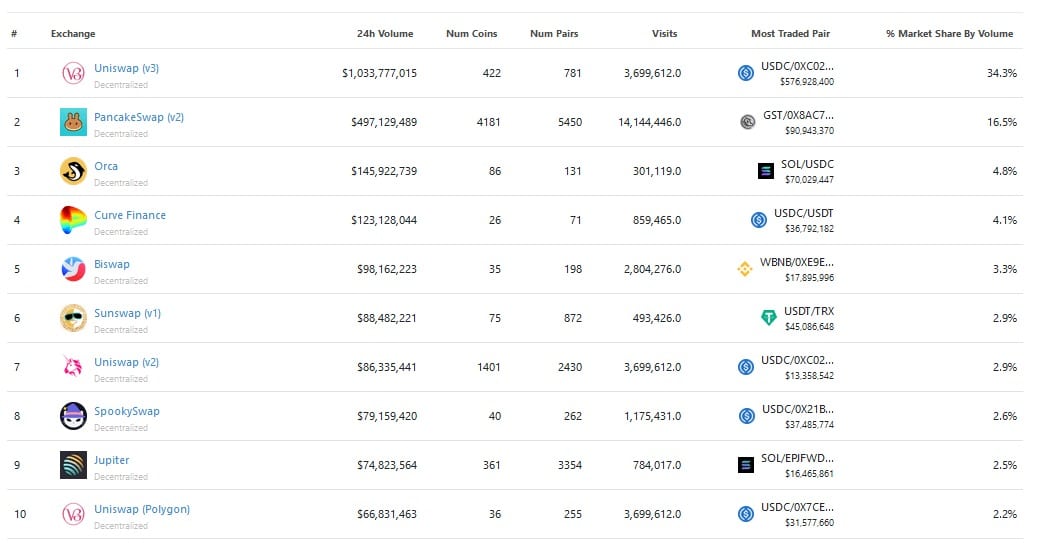Sort by the # rank column header

coord(14,33)
